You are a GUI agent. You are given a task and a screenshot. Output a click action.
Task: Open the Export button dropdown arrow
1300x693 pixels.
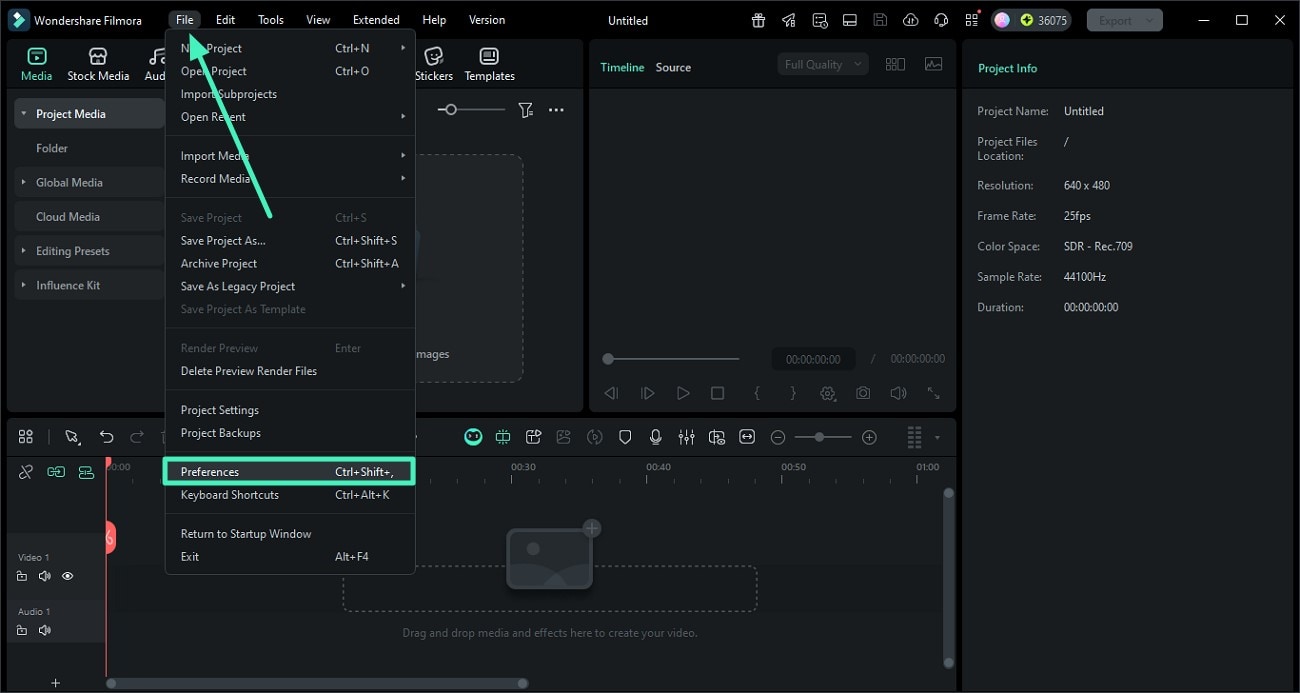point(1151,20)
